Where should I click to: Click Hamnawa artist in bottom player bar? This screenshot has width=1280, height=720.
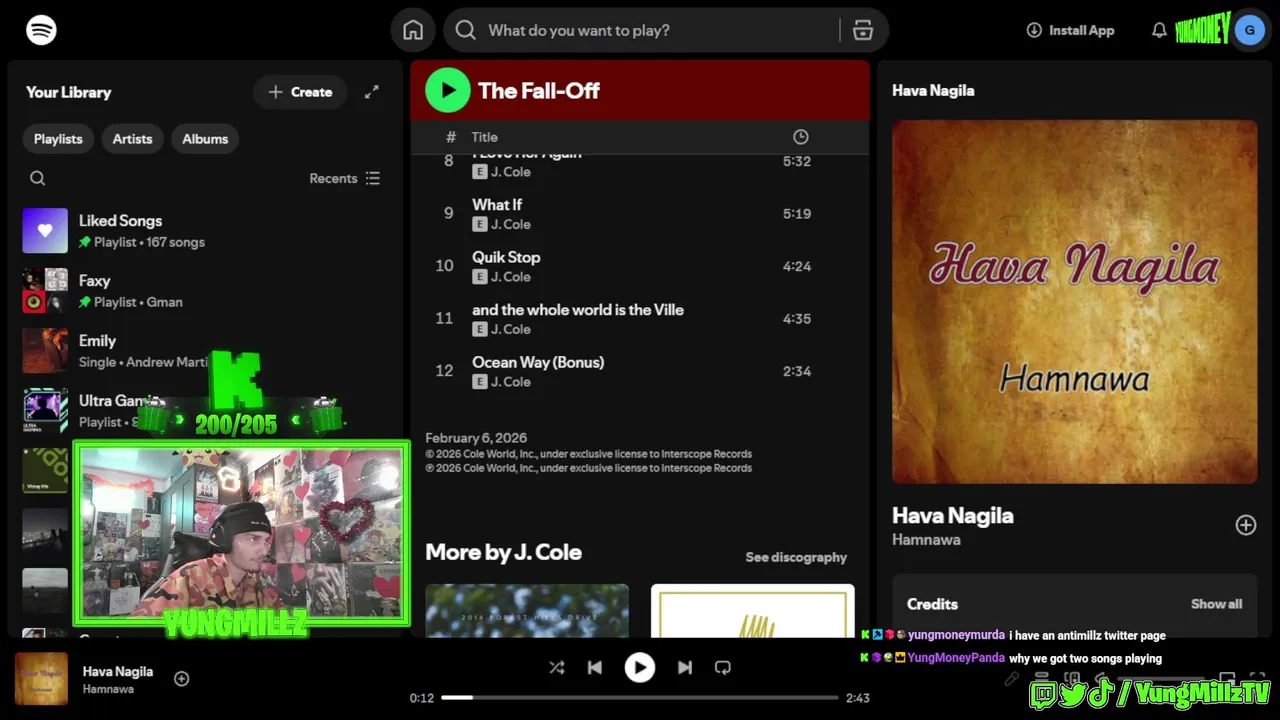click(x=108, y=689)
